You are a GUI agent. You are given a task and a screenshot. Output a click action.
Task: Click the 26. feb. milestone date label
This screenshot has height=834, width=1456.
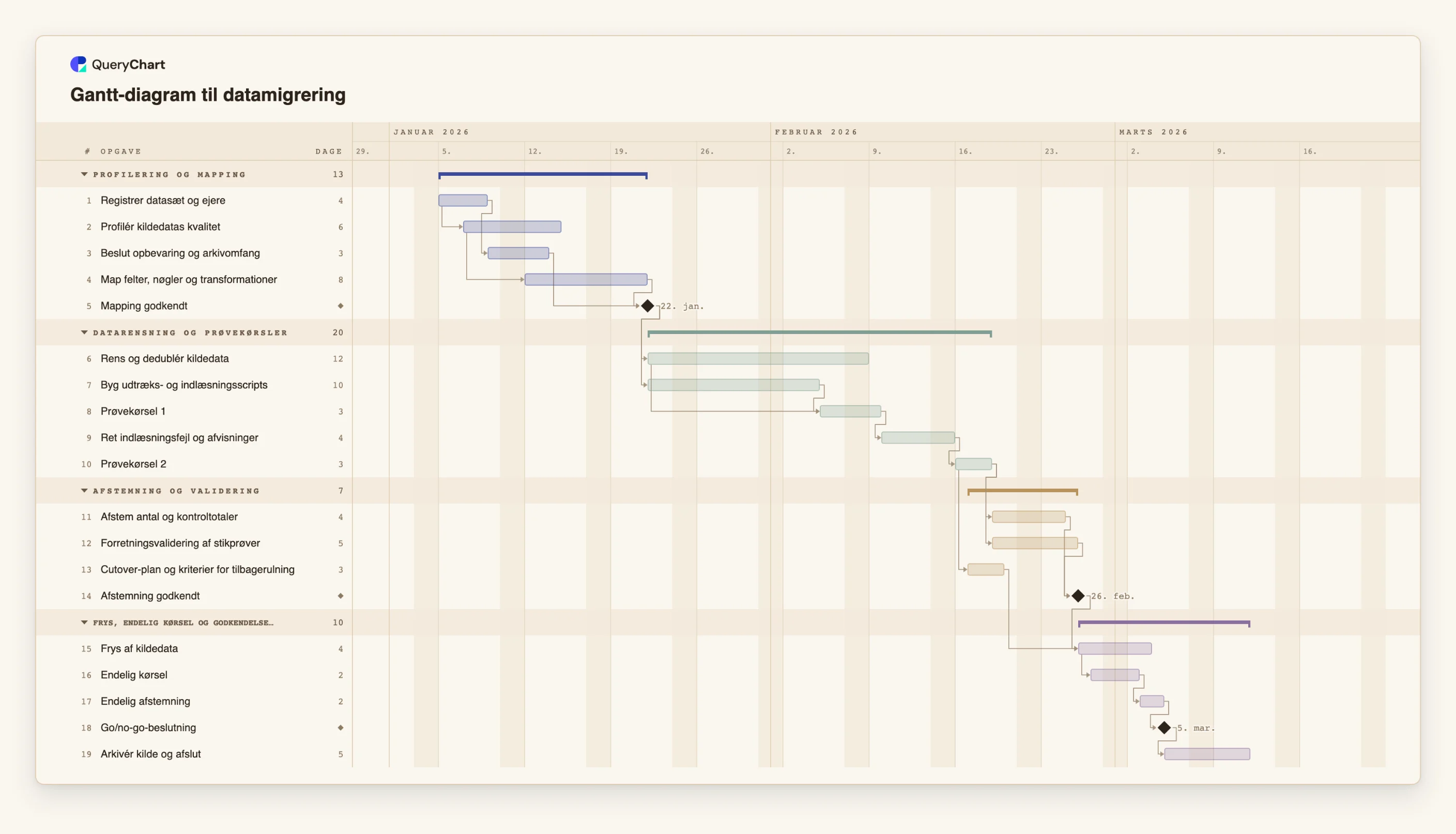(1113, 596)
